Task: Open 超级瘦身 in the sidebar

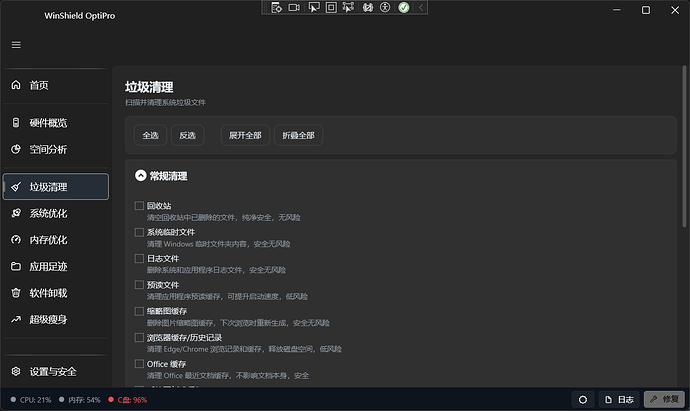Action: (55, 319)
